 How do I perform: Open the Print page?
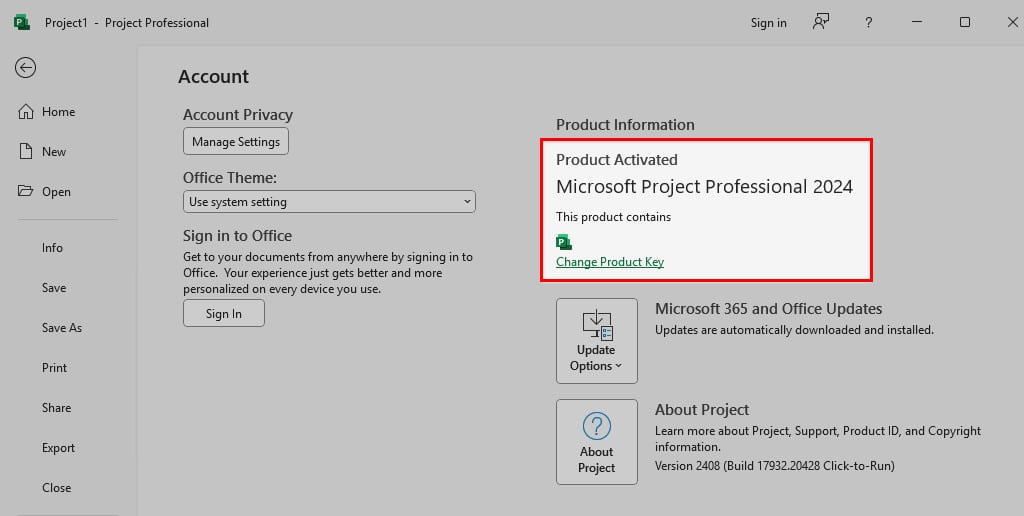[54, 368]
